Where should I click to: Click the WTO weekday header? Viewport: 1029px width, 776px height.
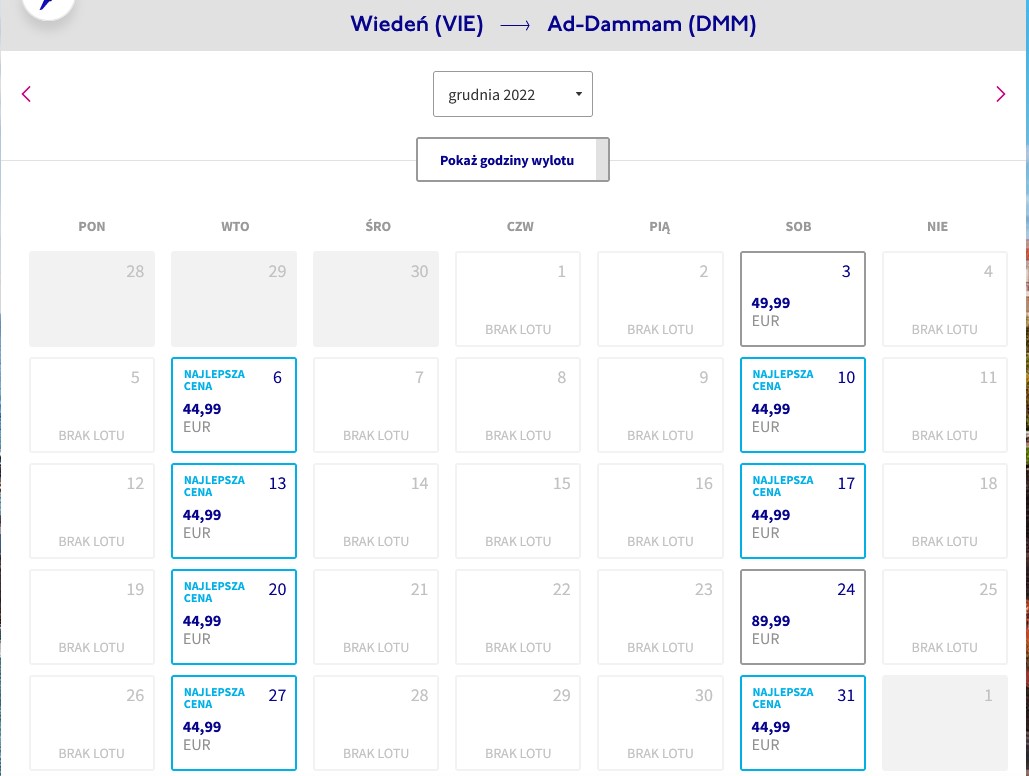[235, 226]
